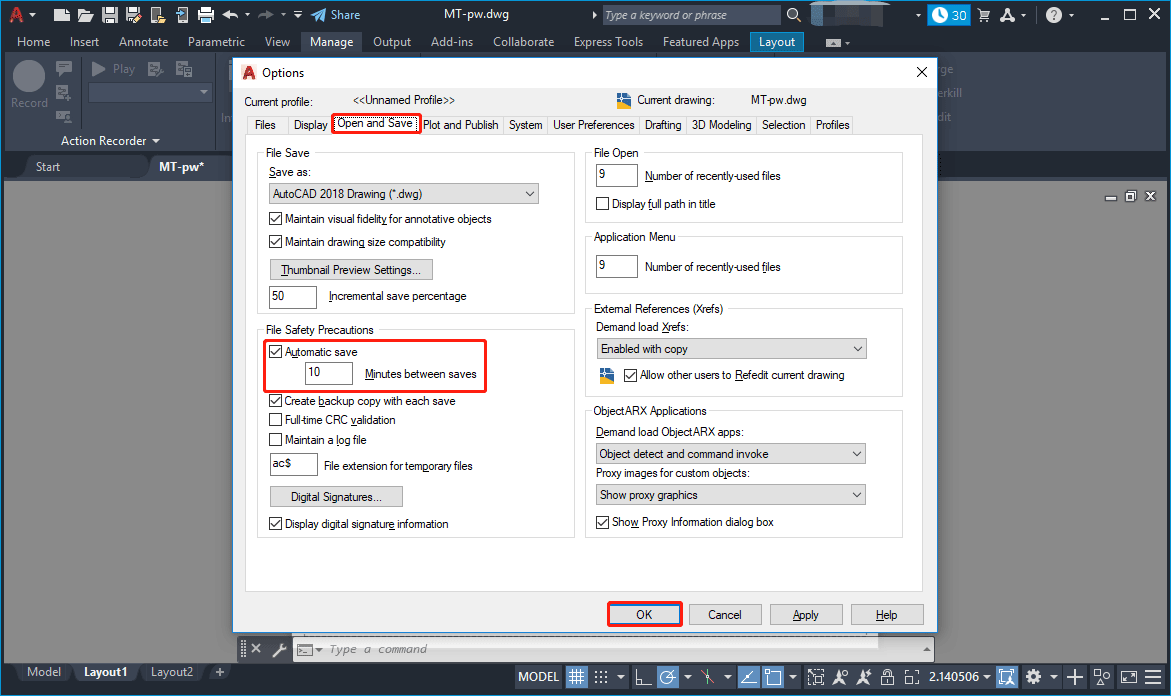This screenshot has width=1171, height=696.
Task: Click the Thumbnail Preview Settings button
Action: (x=351, y=269)
